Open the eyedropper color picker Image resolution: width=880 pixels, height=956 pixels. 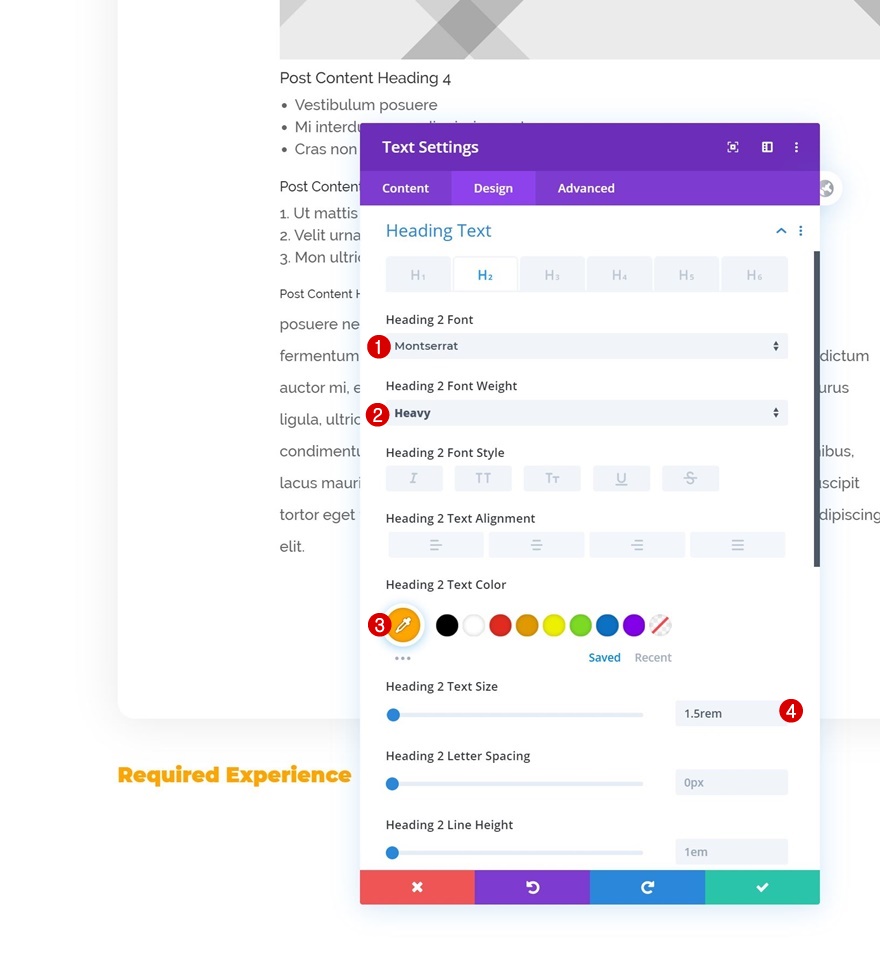point(403,626)
